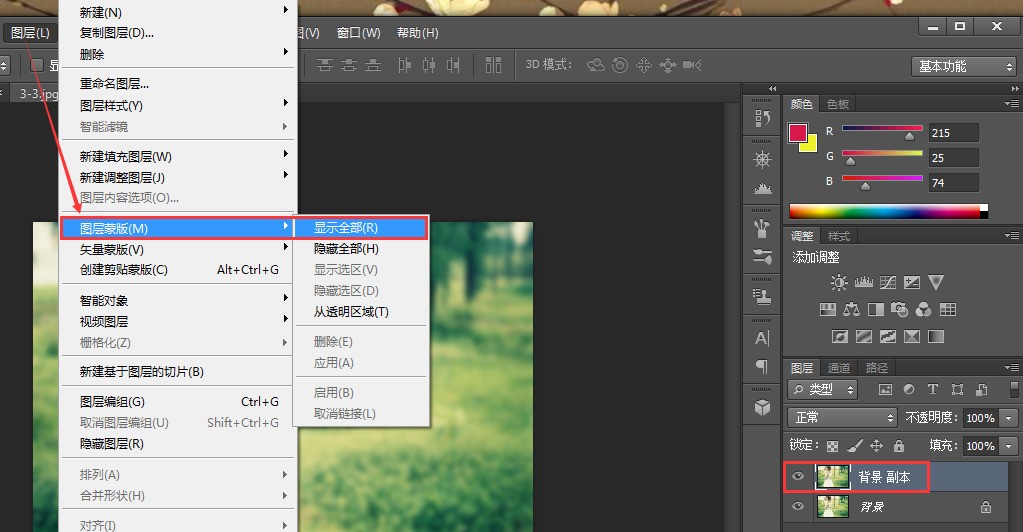
Task: Expand the 不透明度 opacity dropdown arrow
Action: pyautogui.click(x=1009, y=418)
